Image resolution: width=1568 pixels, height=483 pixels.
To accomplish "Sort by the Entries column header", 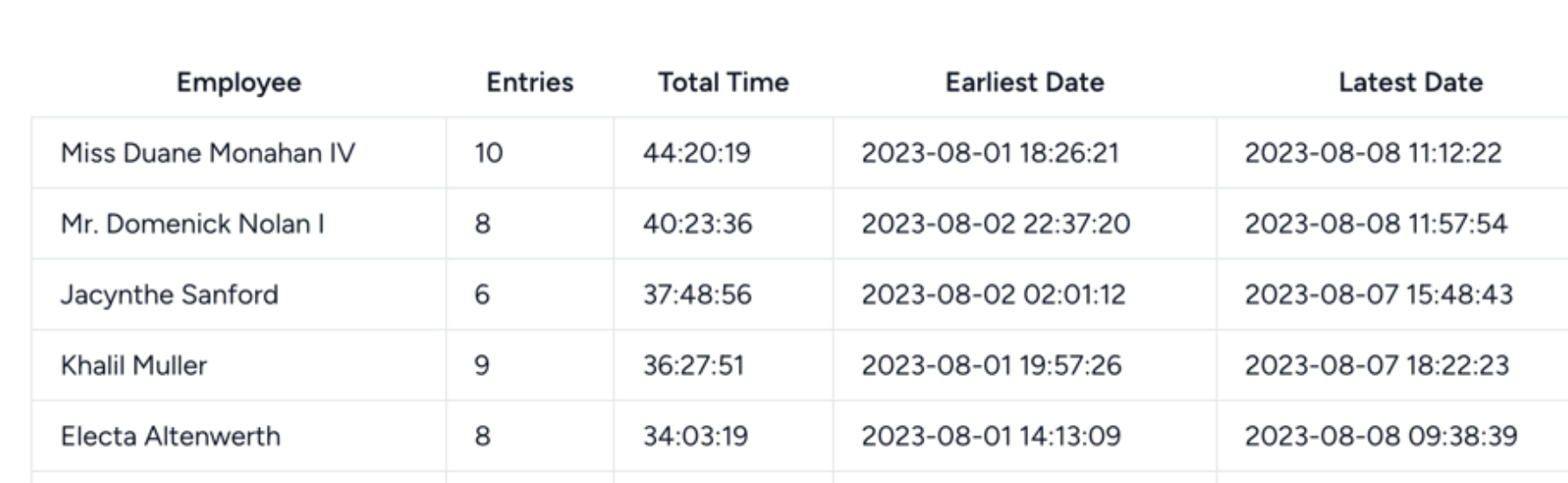I will coord(529,83).
